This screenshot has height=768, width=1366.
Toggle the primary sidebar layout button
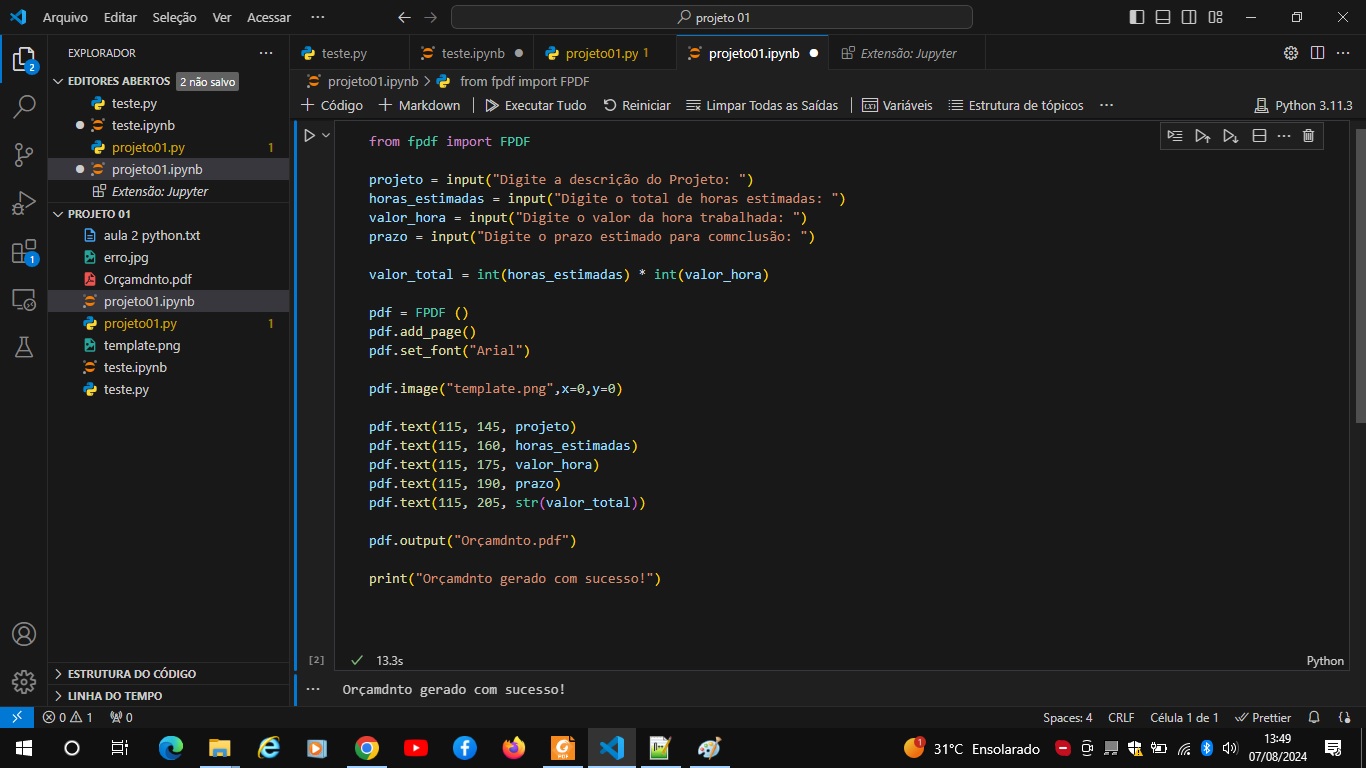pos(1137,17)
